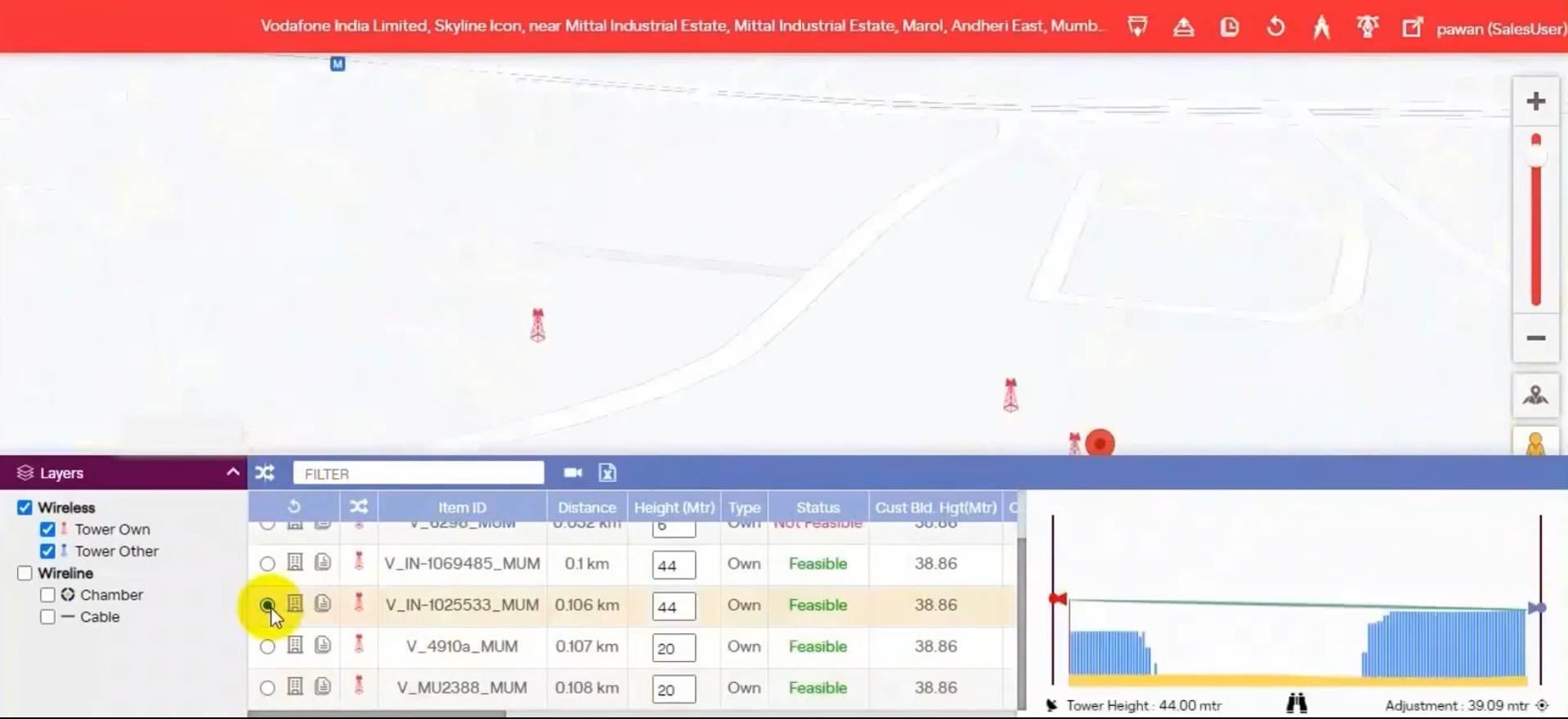Click tower icon in V_4910a_MUM row

click(358, 644)
